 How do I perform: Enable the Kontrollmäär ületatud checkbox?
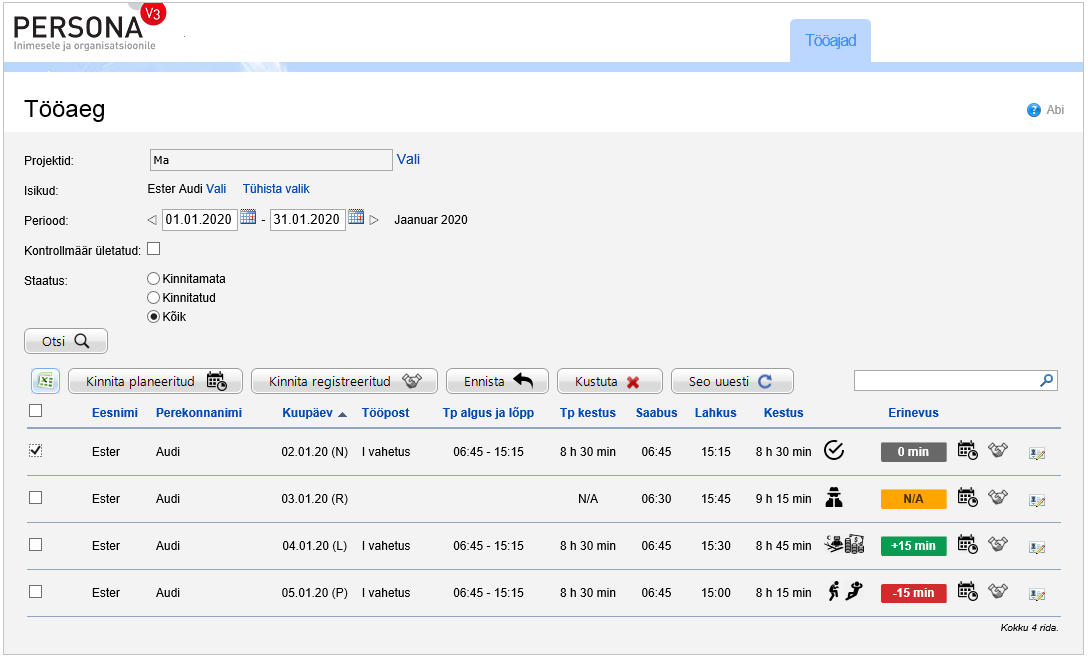[154, 249]
